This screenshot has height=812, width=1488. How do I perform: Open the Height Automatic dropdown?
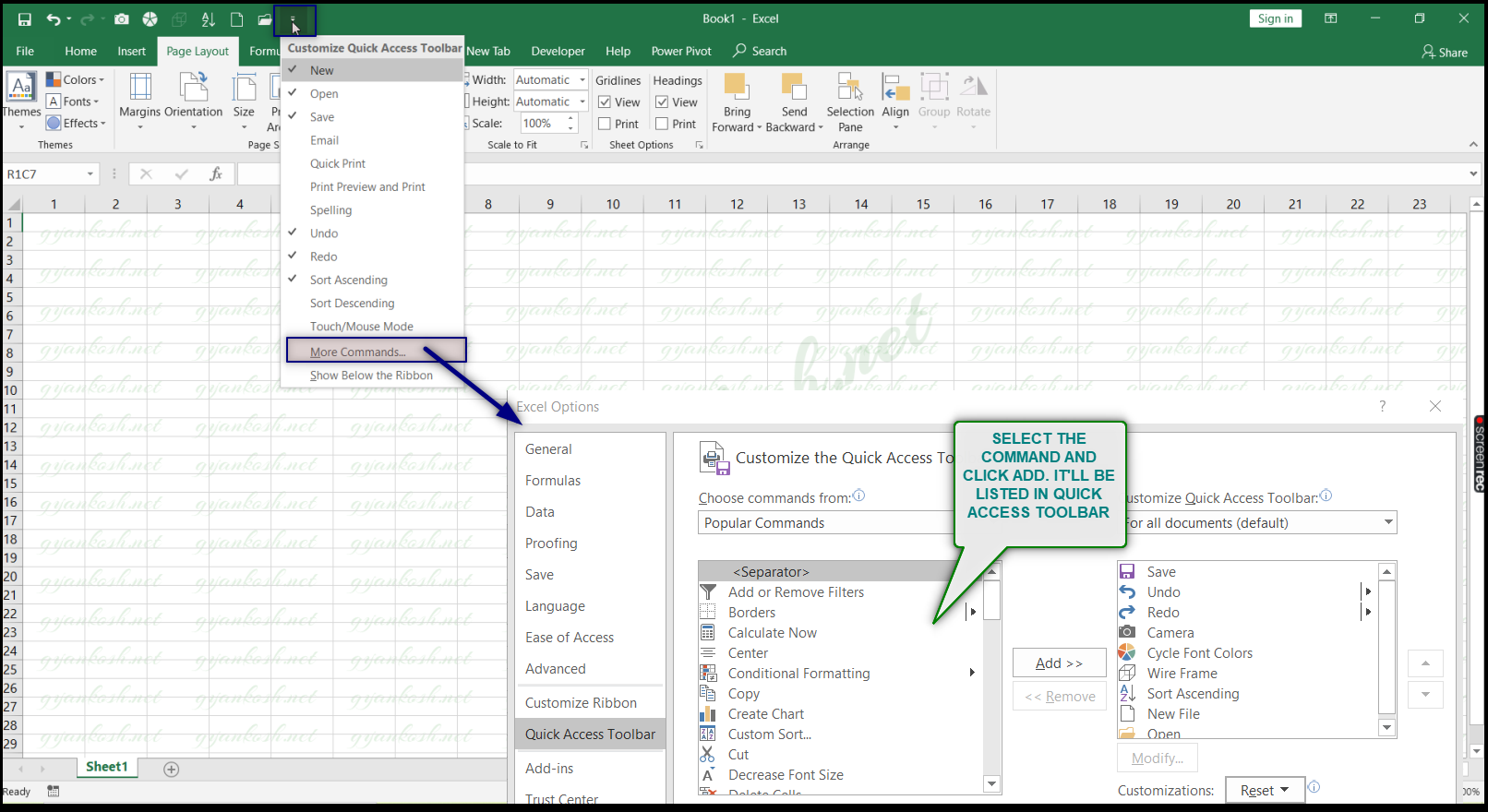click(582, 101)
